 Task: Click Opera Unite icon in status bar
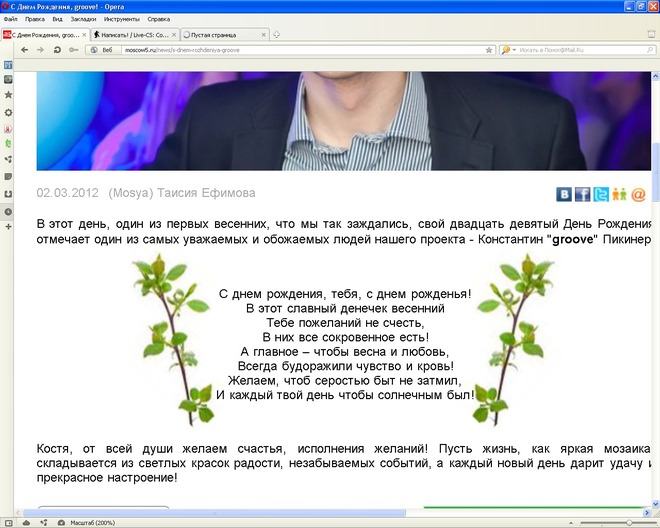point(44,523)
